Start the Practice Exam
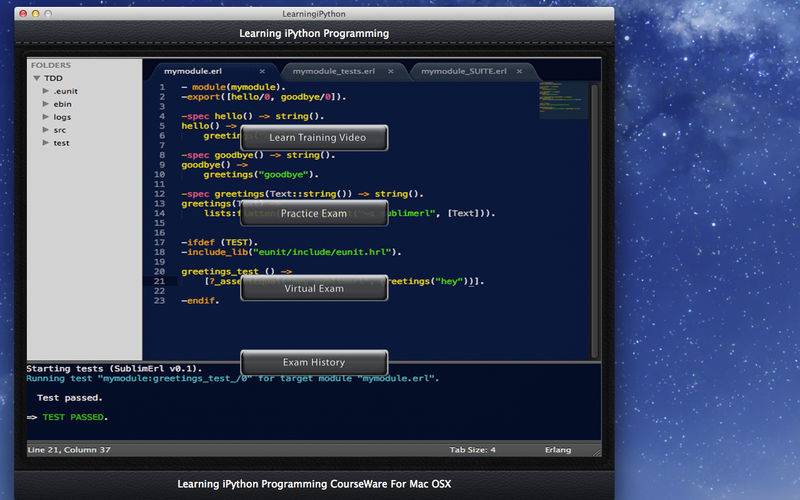Screen dimensions: 800x500 pos(314,213)
